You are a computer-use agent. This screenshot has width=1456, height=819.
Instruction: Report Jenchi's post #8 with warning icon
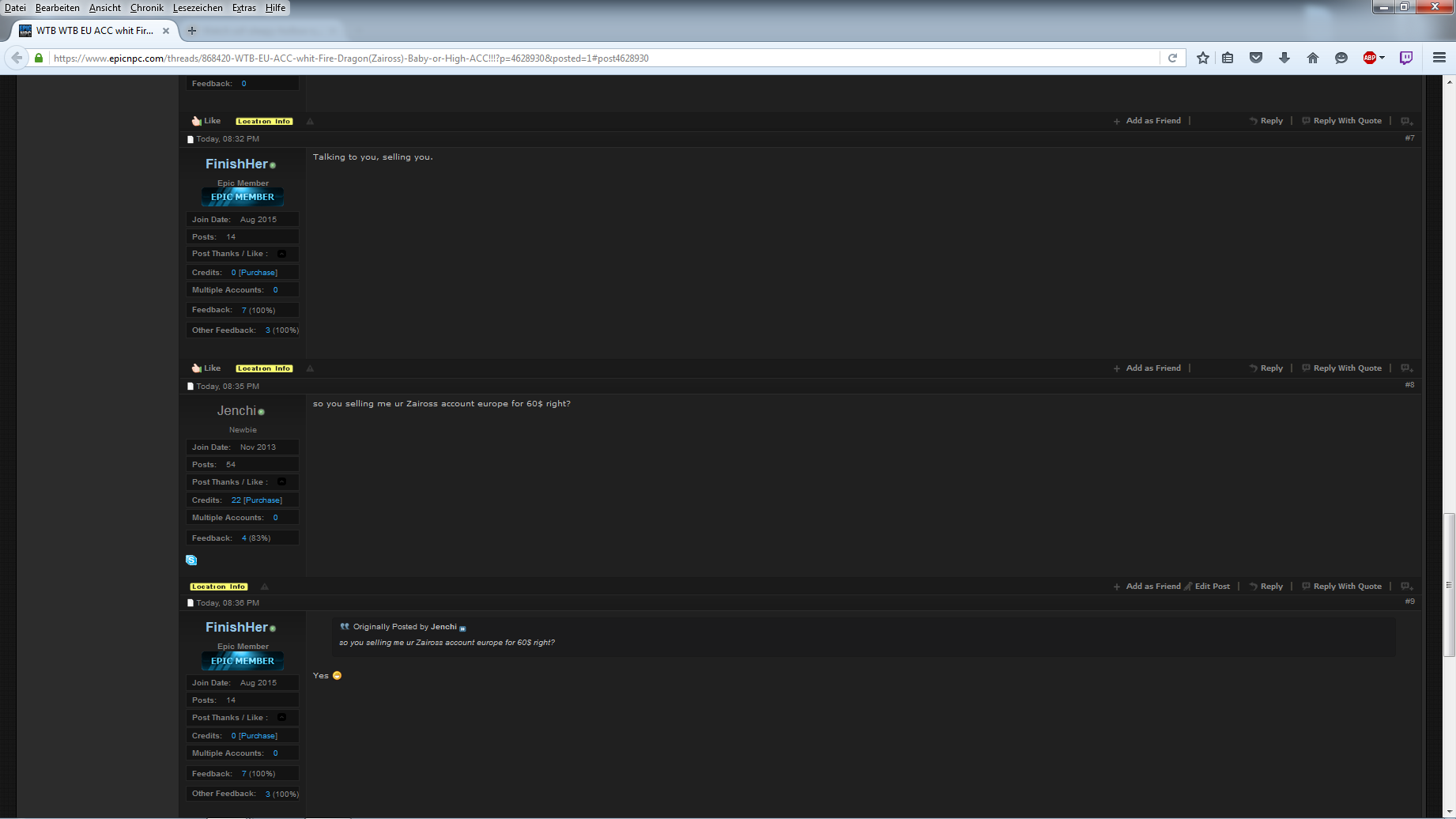pos(265,587)
